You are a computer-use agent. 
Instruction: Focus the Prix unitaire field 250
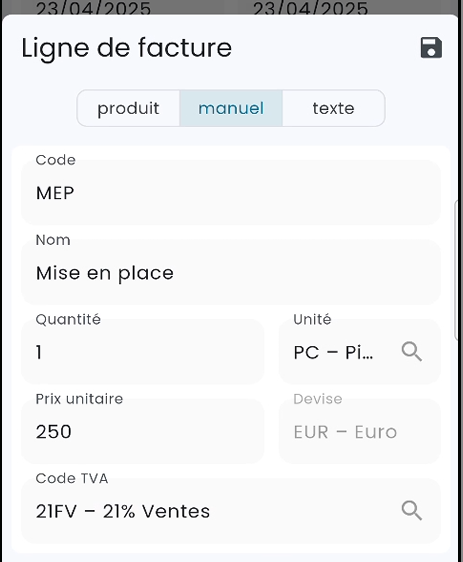click(x=143, y=431)
